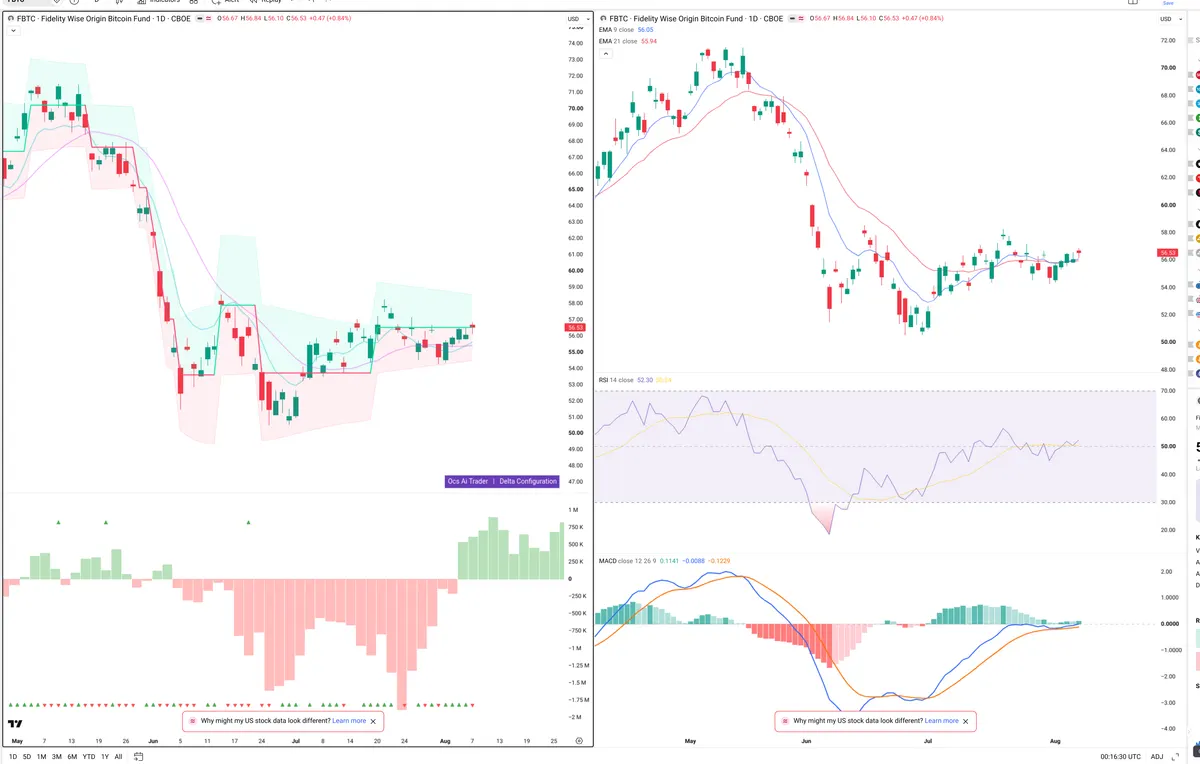Select the 3M time range

coord(57,756)
